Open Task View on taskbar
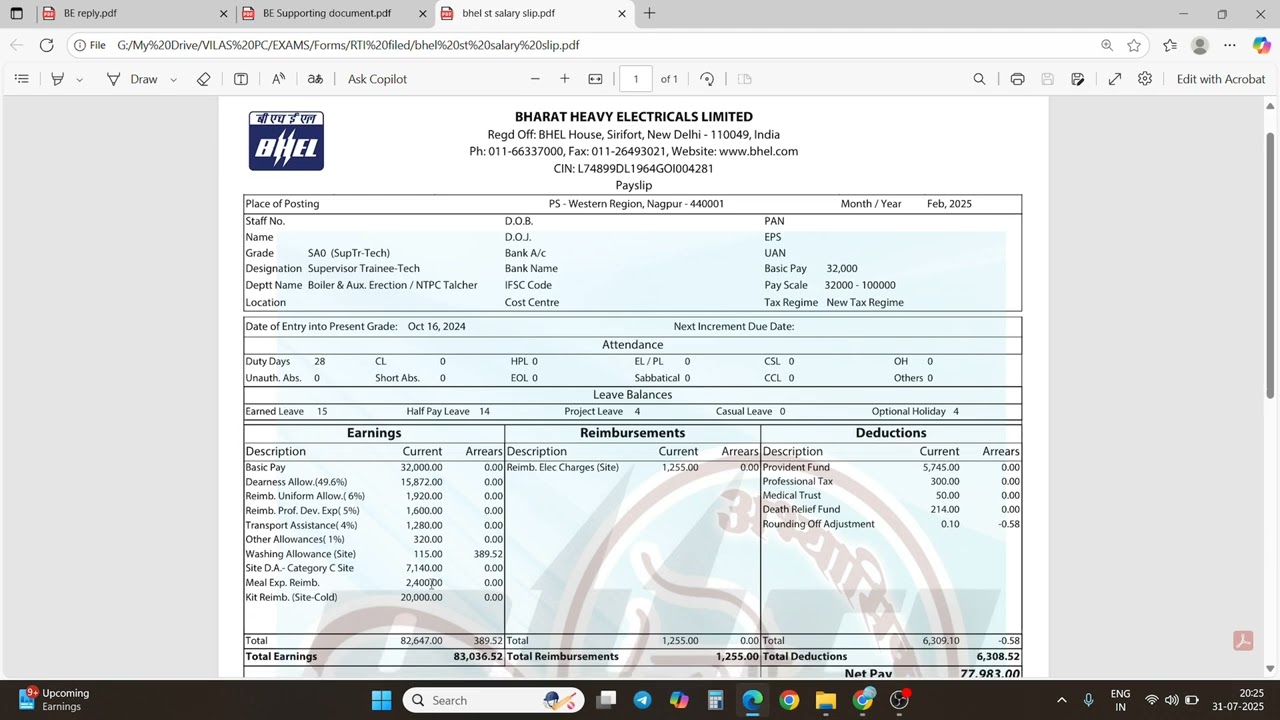This screenshot has width=1280, height=720. (606, 700)
